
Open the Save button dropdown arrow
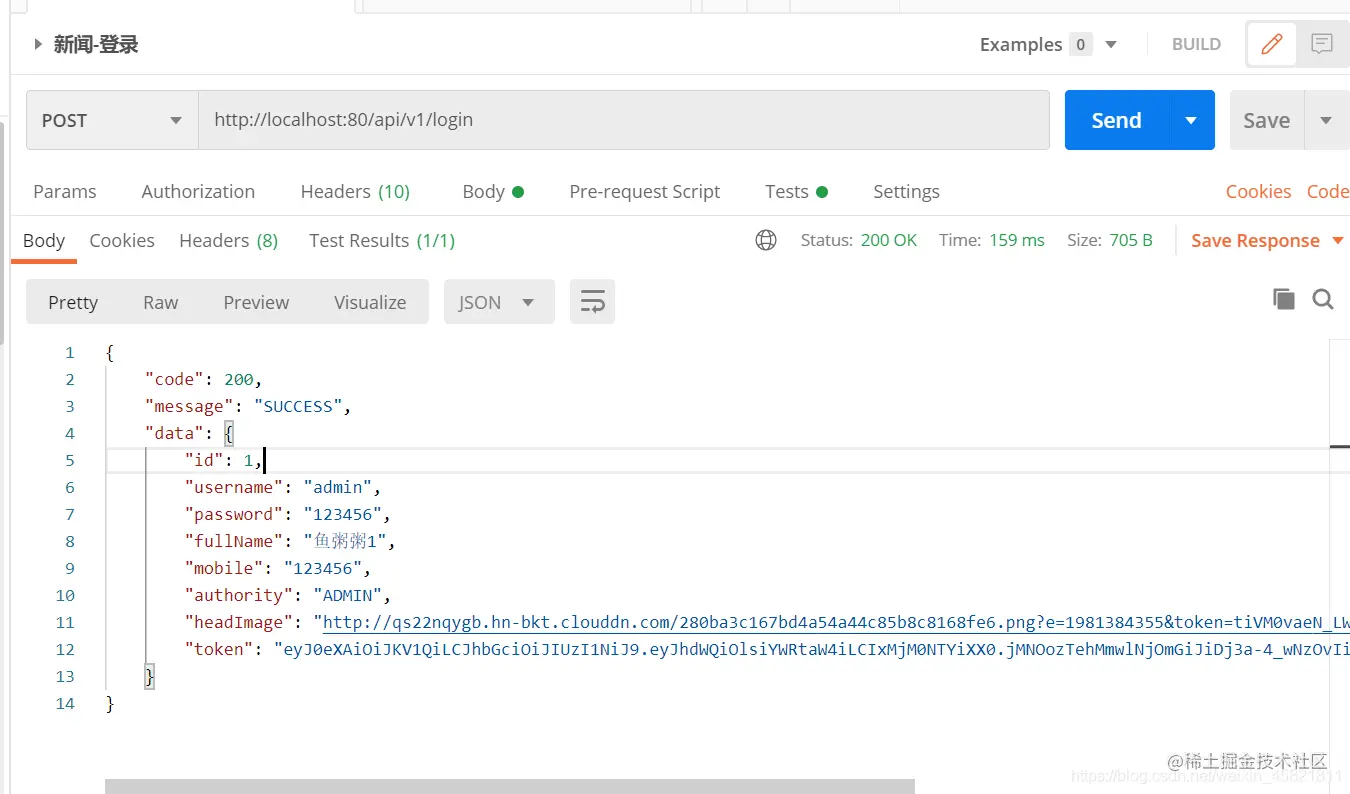1326,120
